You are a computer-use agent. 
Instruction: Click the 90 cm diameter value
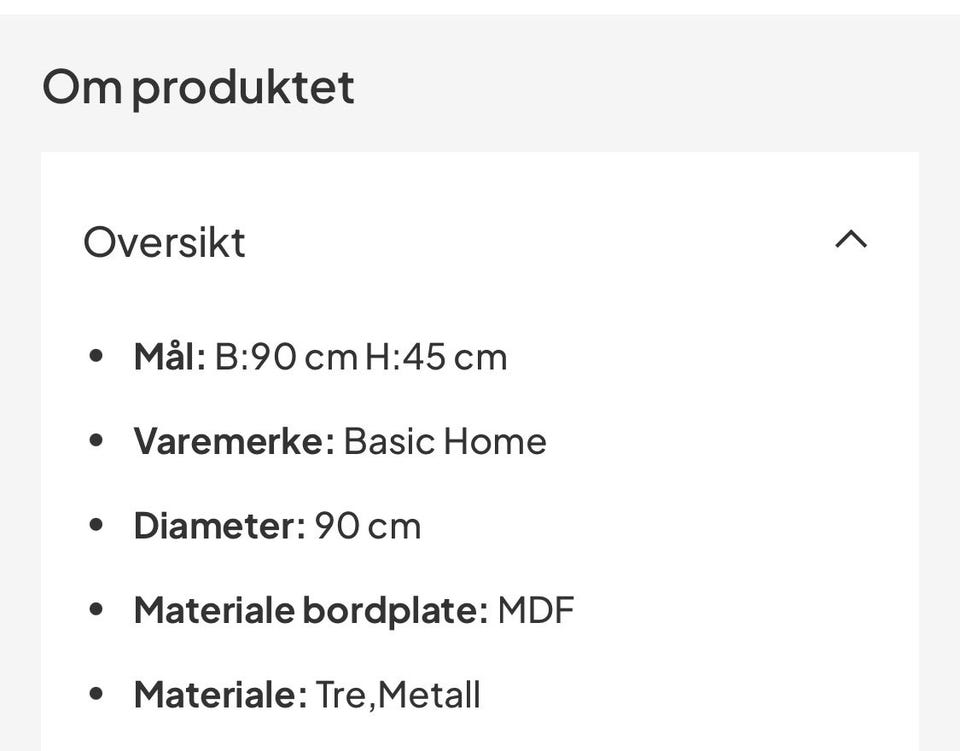[x=367, y=526]
